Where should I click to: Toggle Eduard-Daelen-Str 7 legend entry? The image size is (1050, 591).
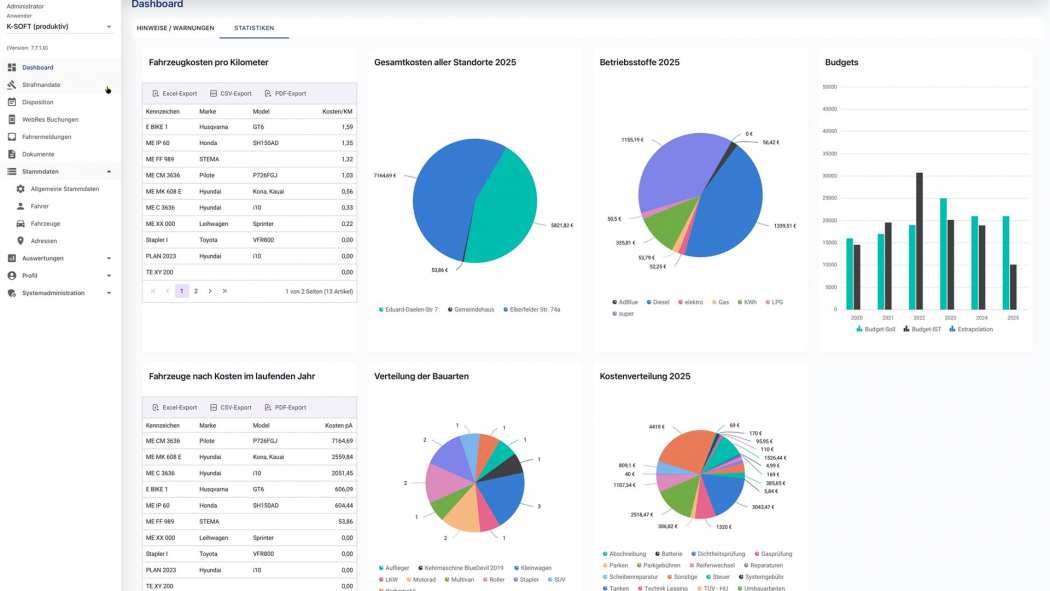click(x=408, y=310)
